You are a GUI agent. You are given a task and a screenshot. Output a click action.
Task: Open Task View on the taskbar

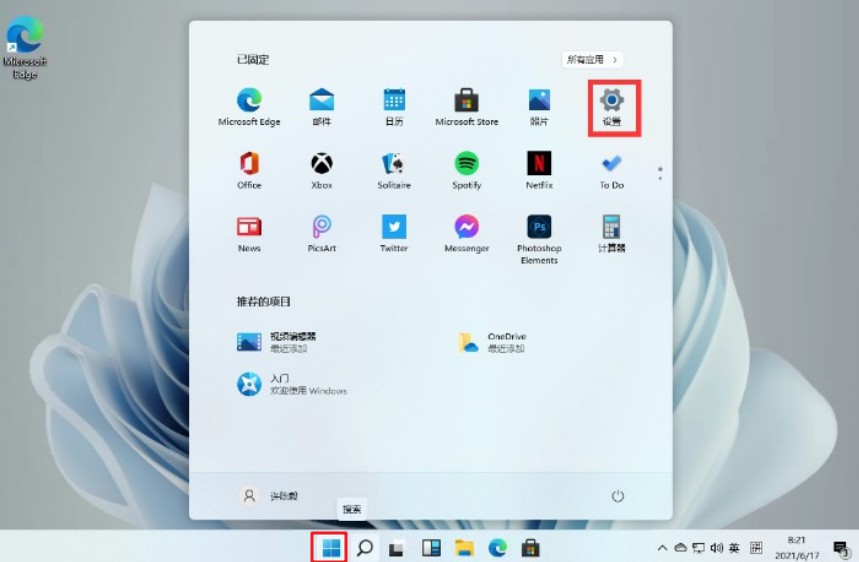[x=397, y=547]
